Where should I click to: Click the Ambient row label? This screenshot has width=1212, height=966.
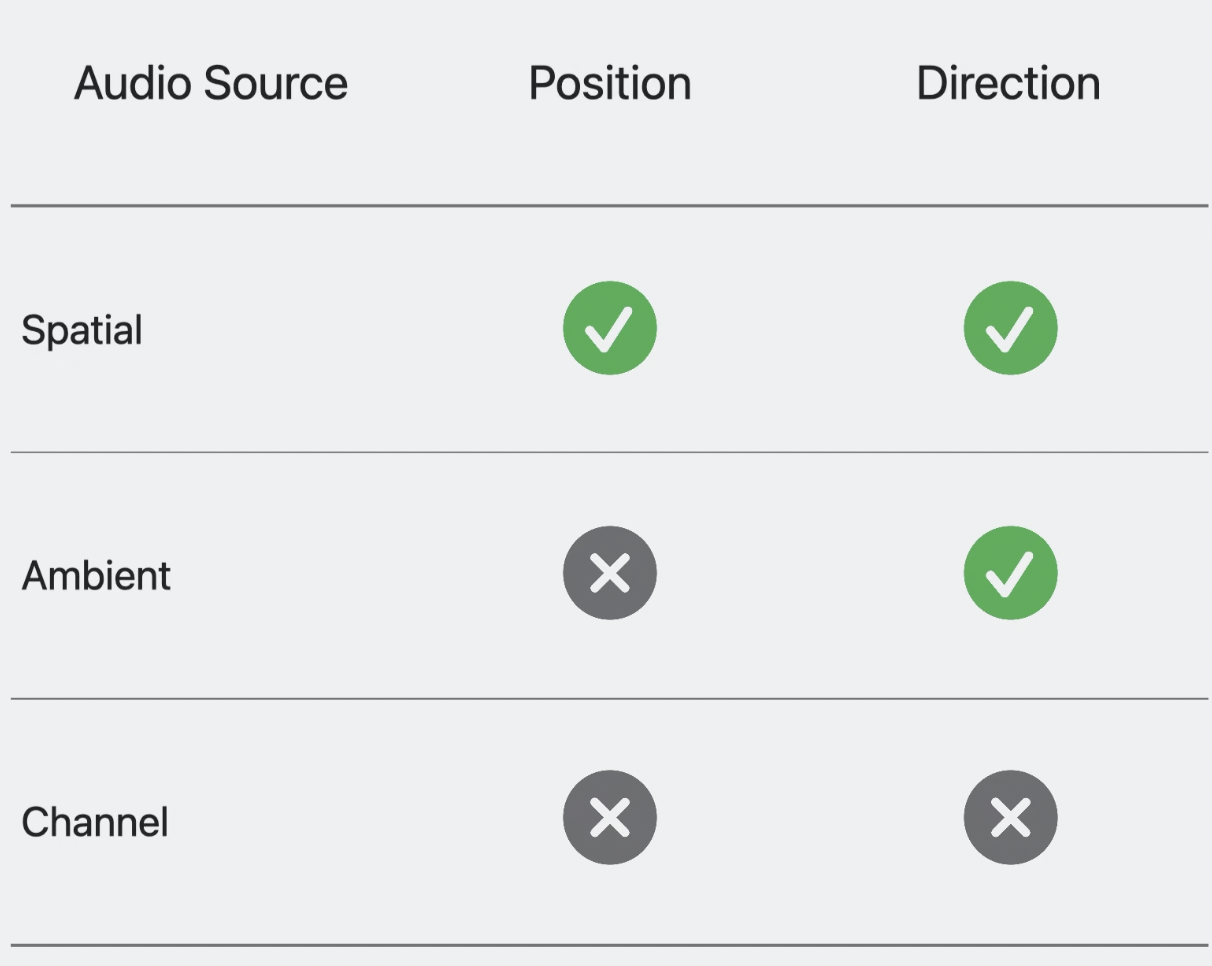96,576
